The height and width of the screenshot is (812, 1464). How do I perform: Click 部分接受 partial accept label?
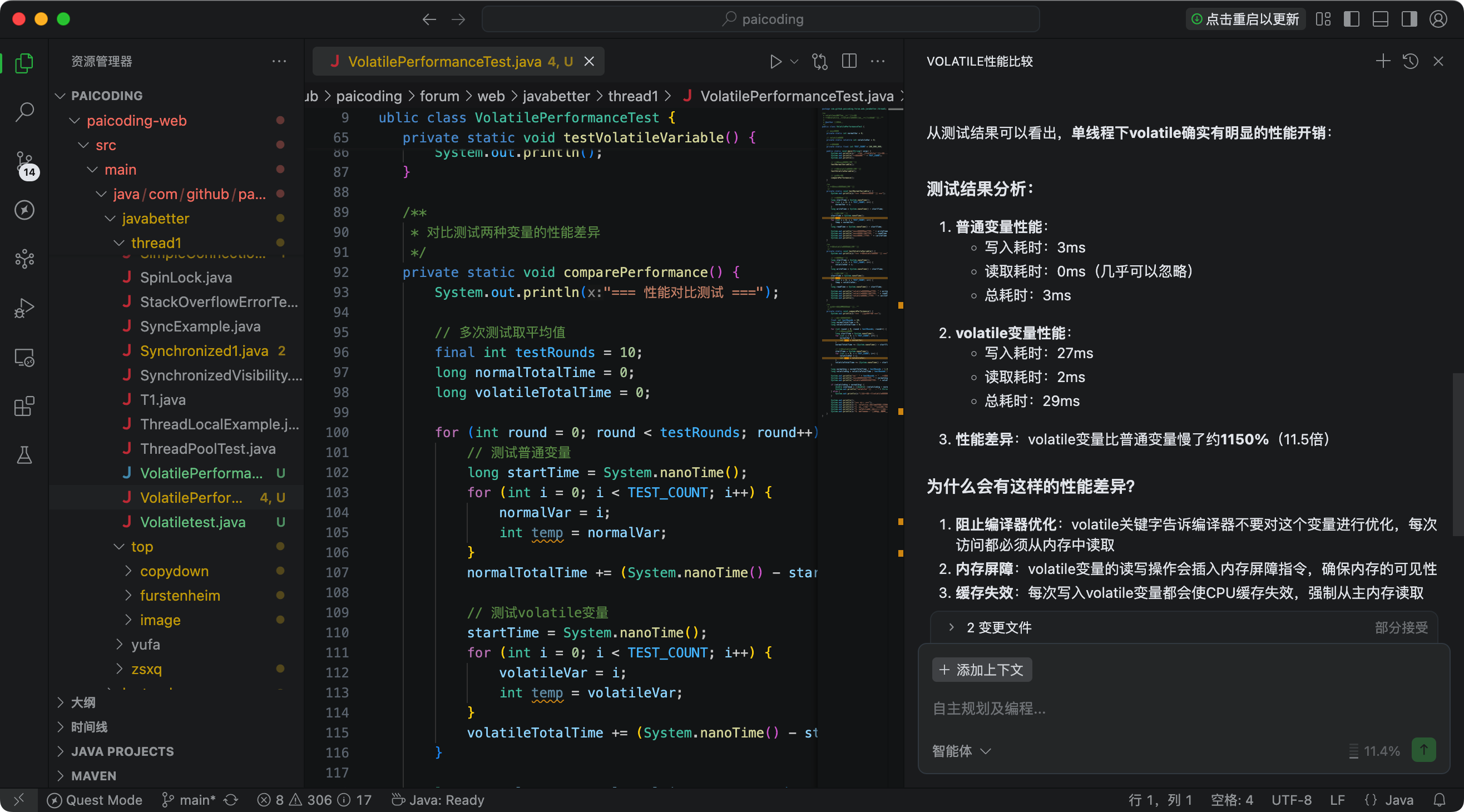(x=1401, y=627)
